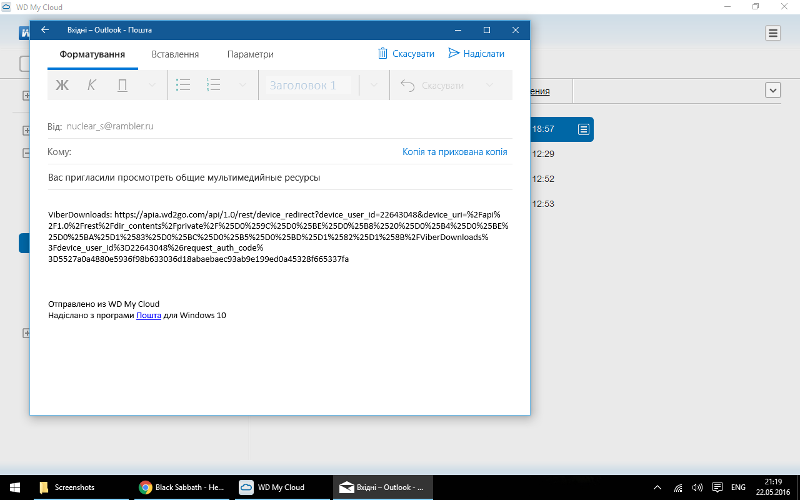Switch to the Outlook mail taskbar button

(383, 487)
